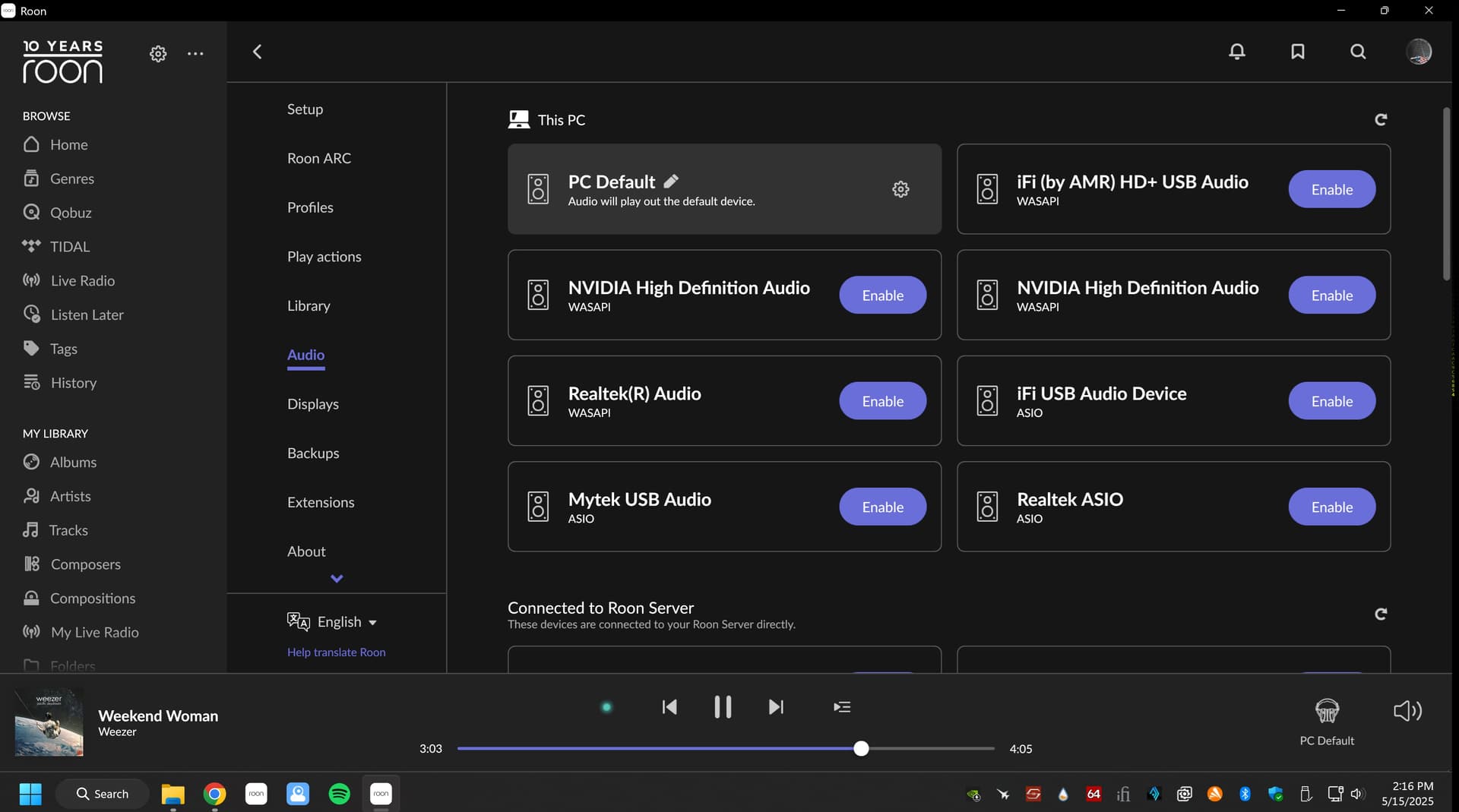Enable Realtek(R) Audio WASAPI device
This screenshot has height=812, width=1459.
(882, 401)
